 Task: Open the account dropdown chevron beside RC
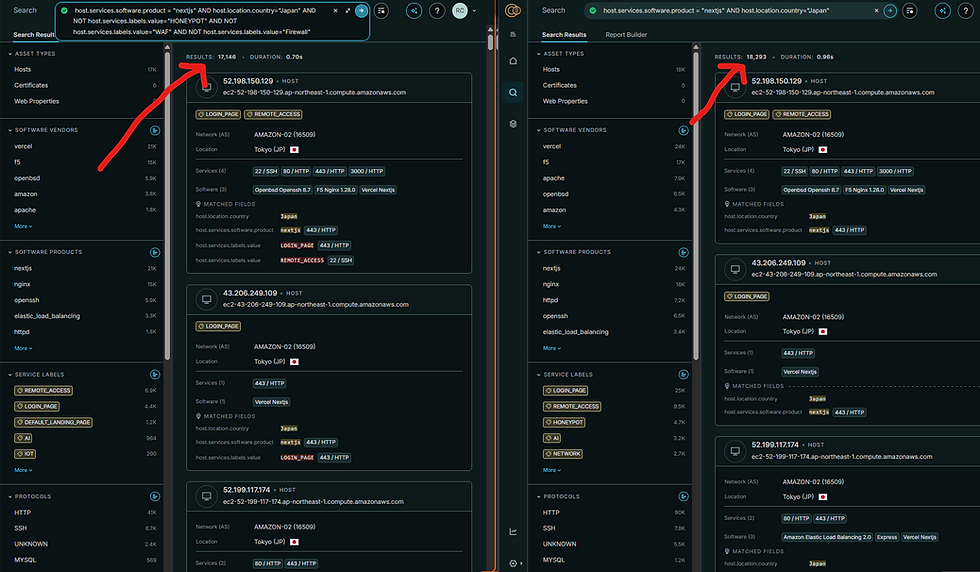[474, 11]
